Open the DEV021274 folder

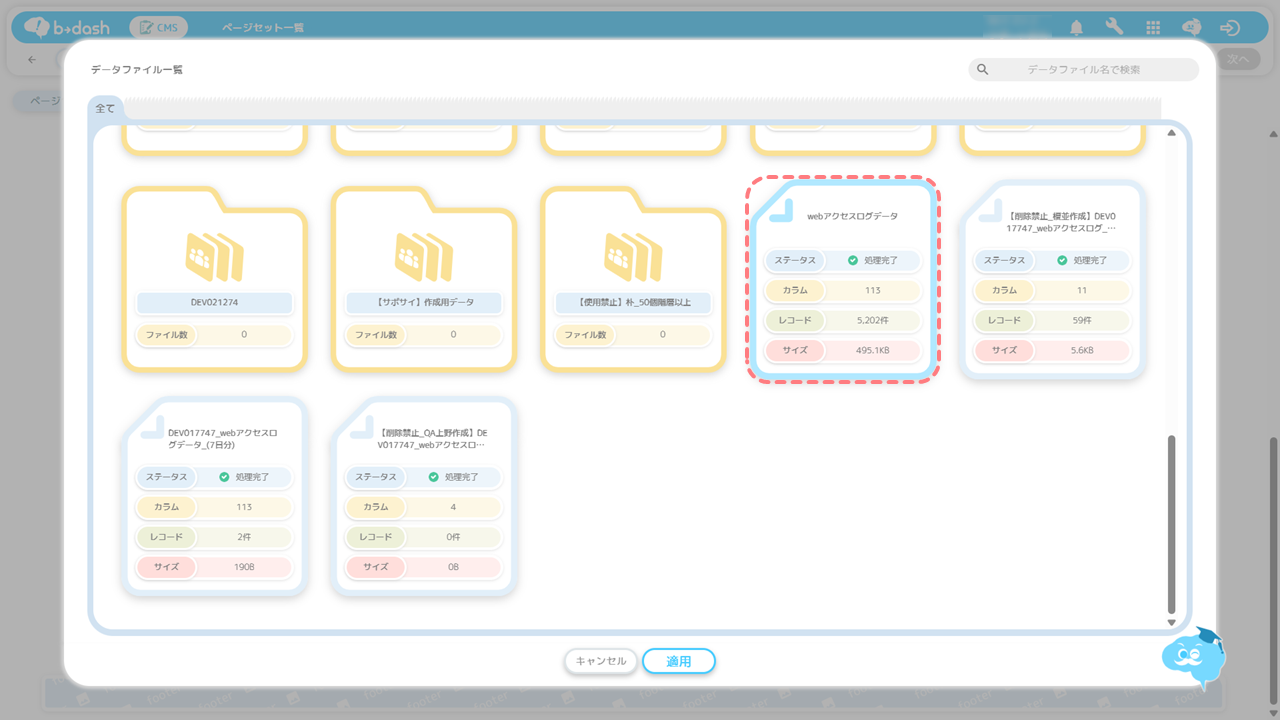pos(214,279)
